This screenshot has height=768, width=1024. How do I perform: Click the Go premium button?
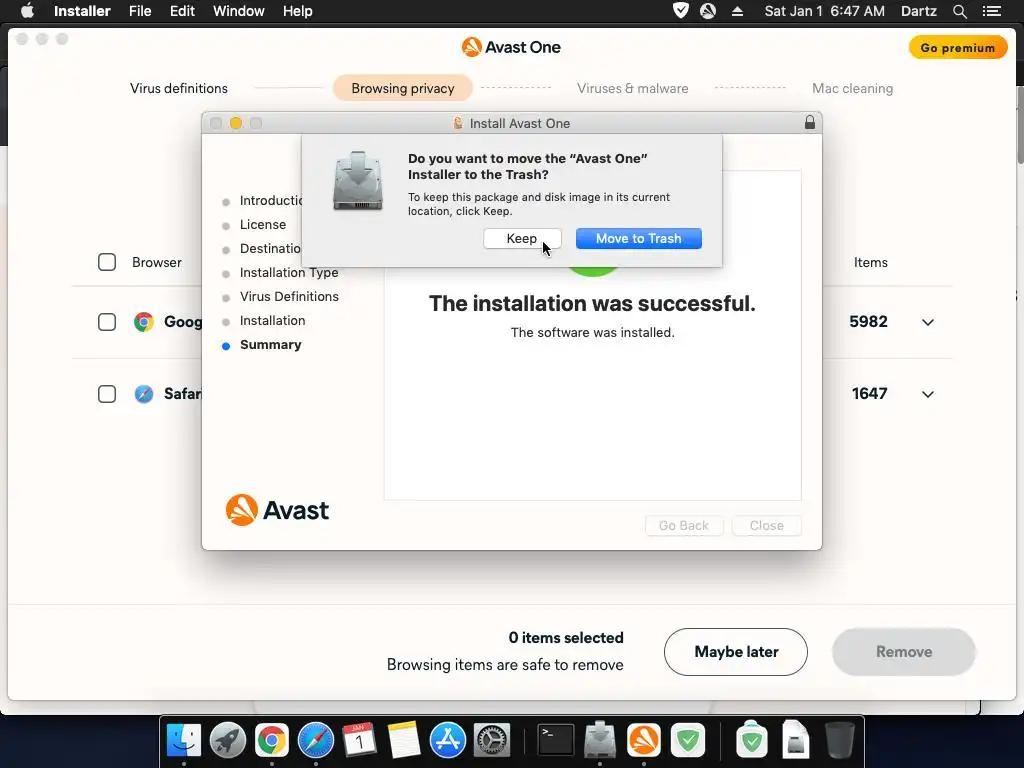[x=957, y=48]
